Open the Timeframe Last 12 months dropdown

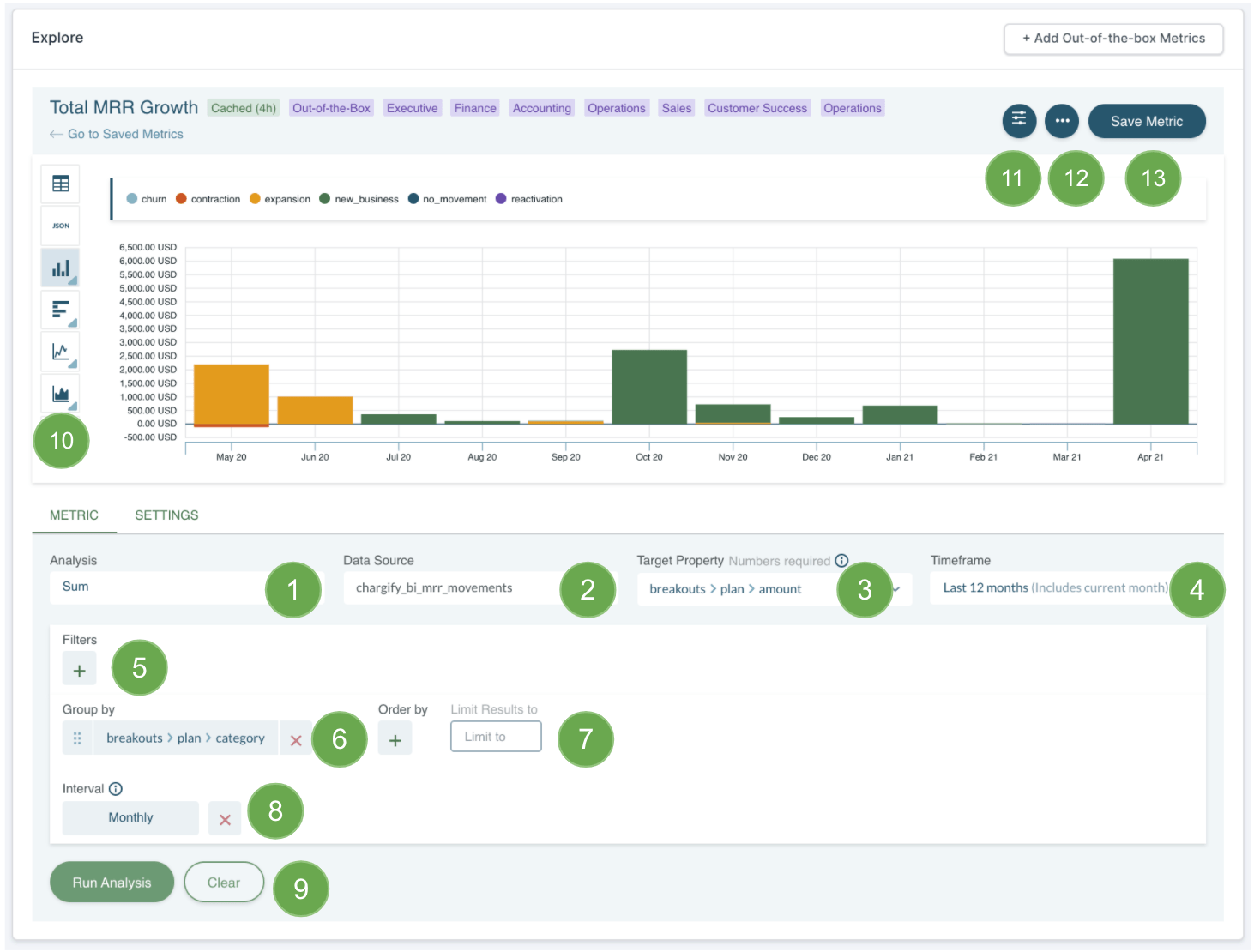click(1054, 588)
